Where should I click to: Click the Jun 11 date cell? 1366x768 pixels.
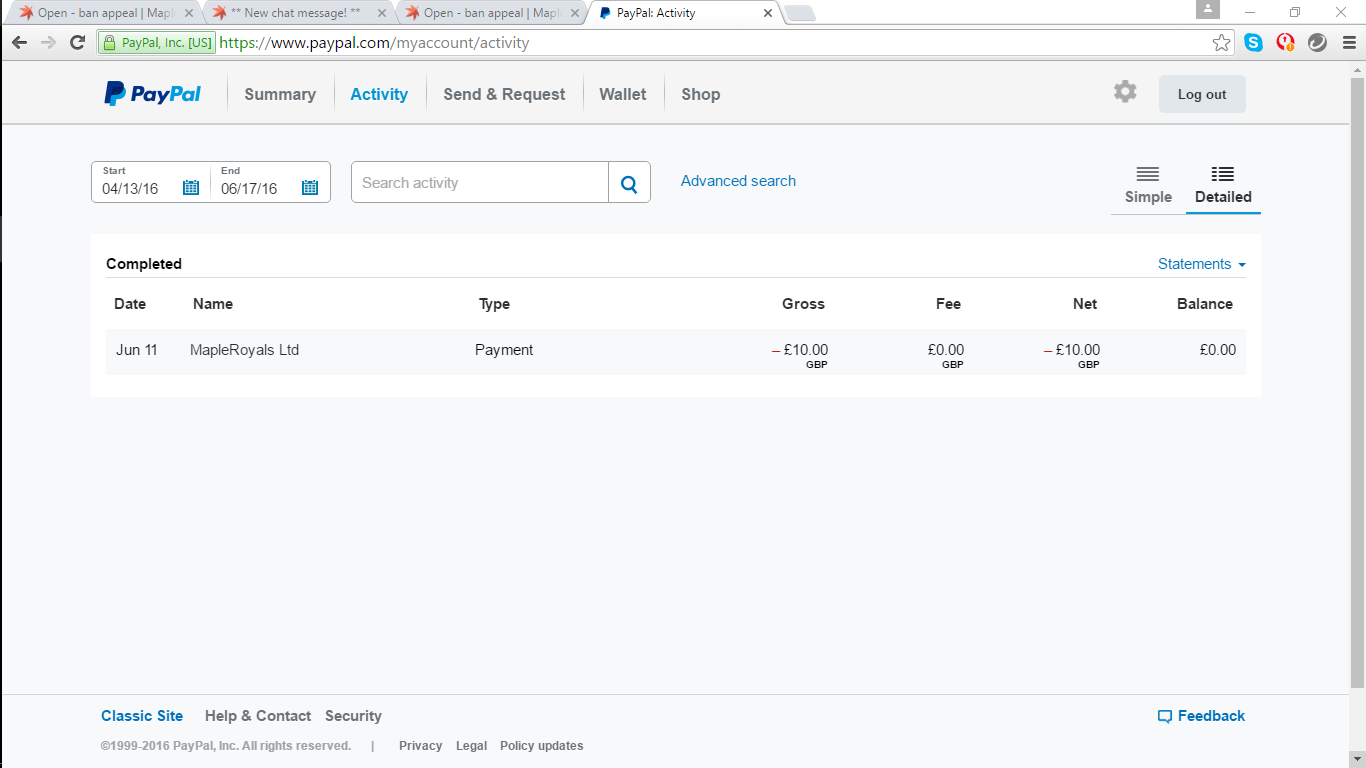(x=137, y=350)
